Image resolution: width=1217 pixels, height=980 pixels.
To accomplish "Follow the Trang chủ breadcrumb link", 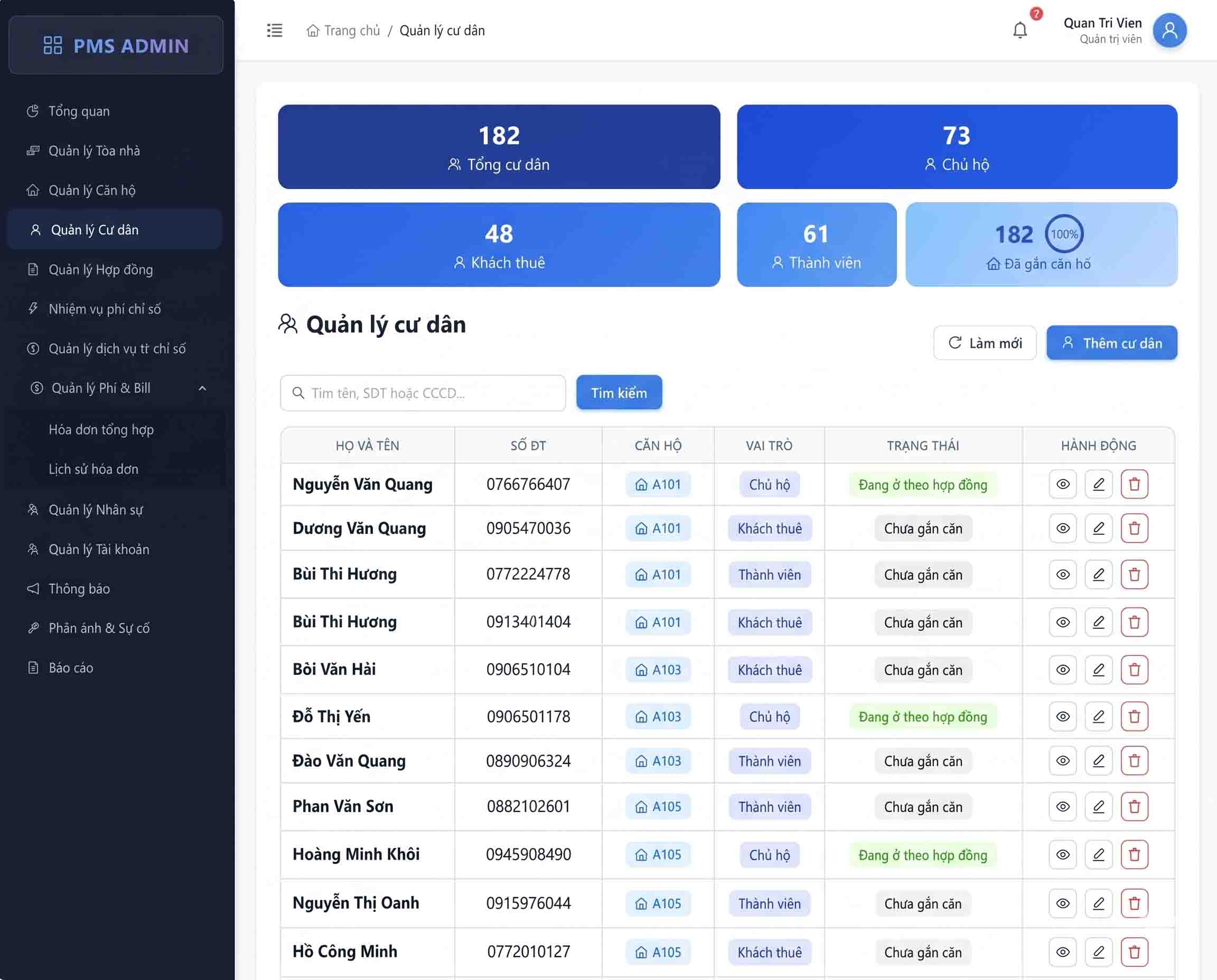I will tap(343, 31).
